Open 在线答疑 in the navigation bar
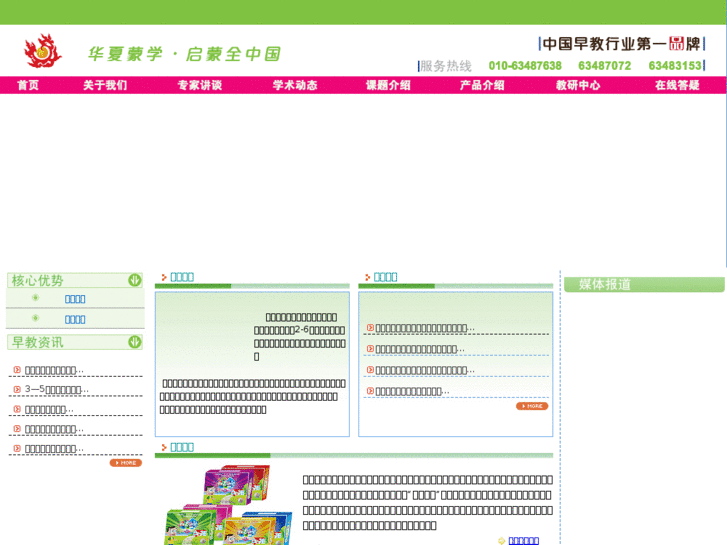Screen dimensions: 727x545 coord(677,85)
